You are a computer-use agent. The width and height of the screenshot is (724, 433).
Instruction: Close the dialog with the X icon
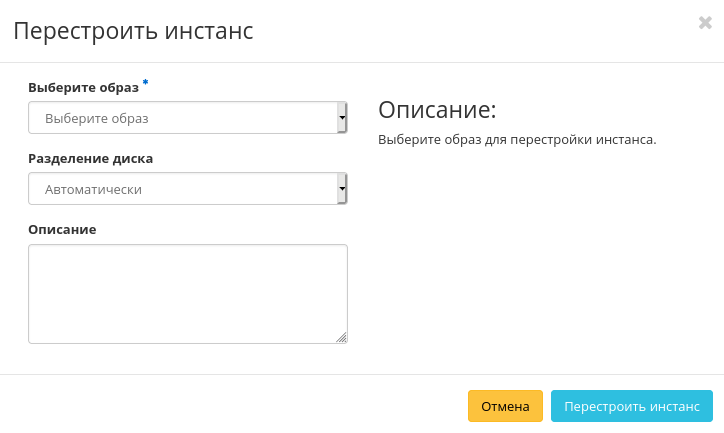click(x=705, y=23)
